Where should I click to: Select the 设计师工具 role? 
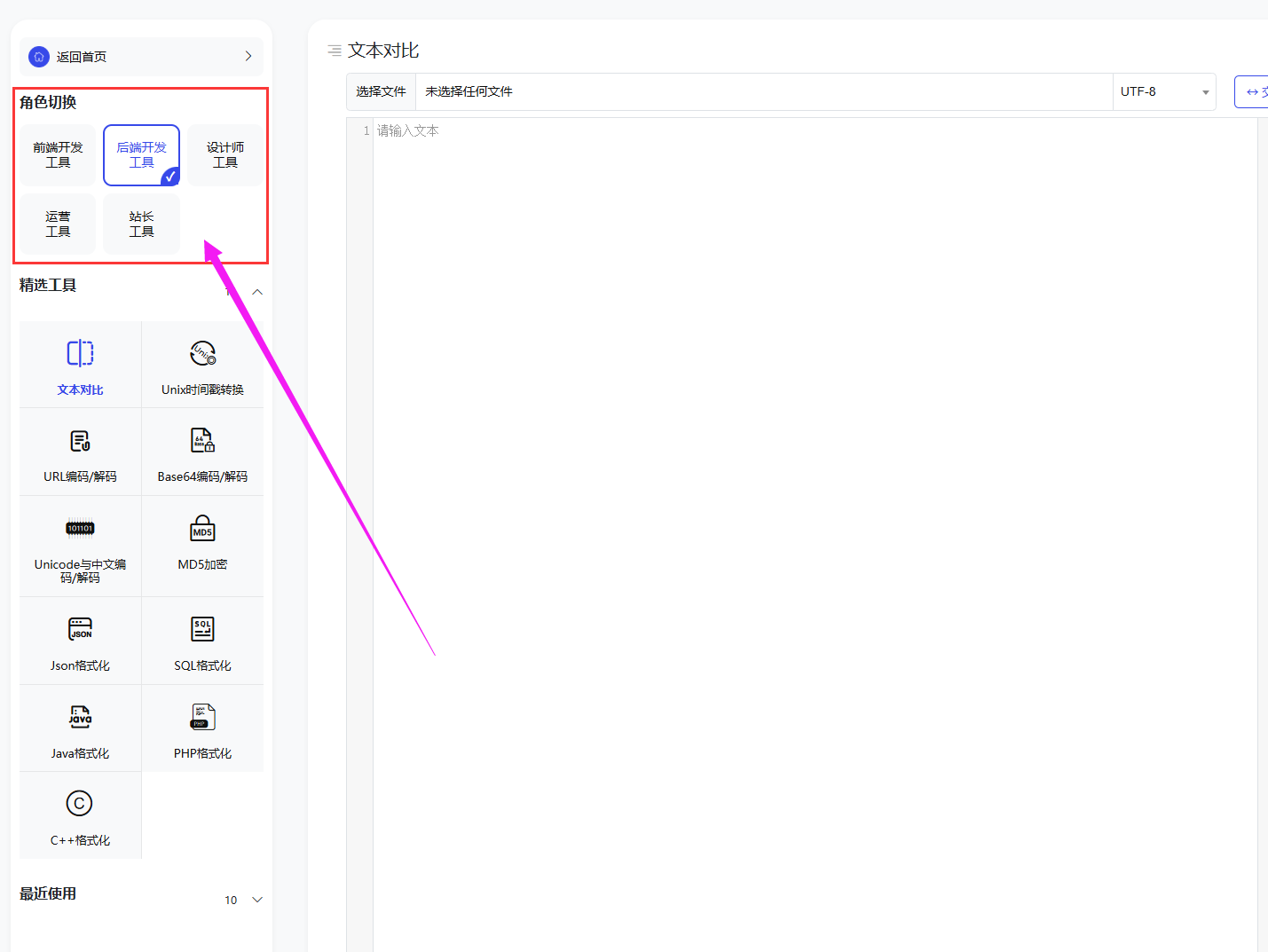(224, 155)
